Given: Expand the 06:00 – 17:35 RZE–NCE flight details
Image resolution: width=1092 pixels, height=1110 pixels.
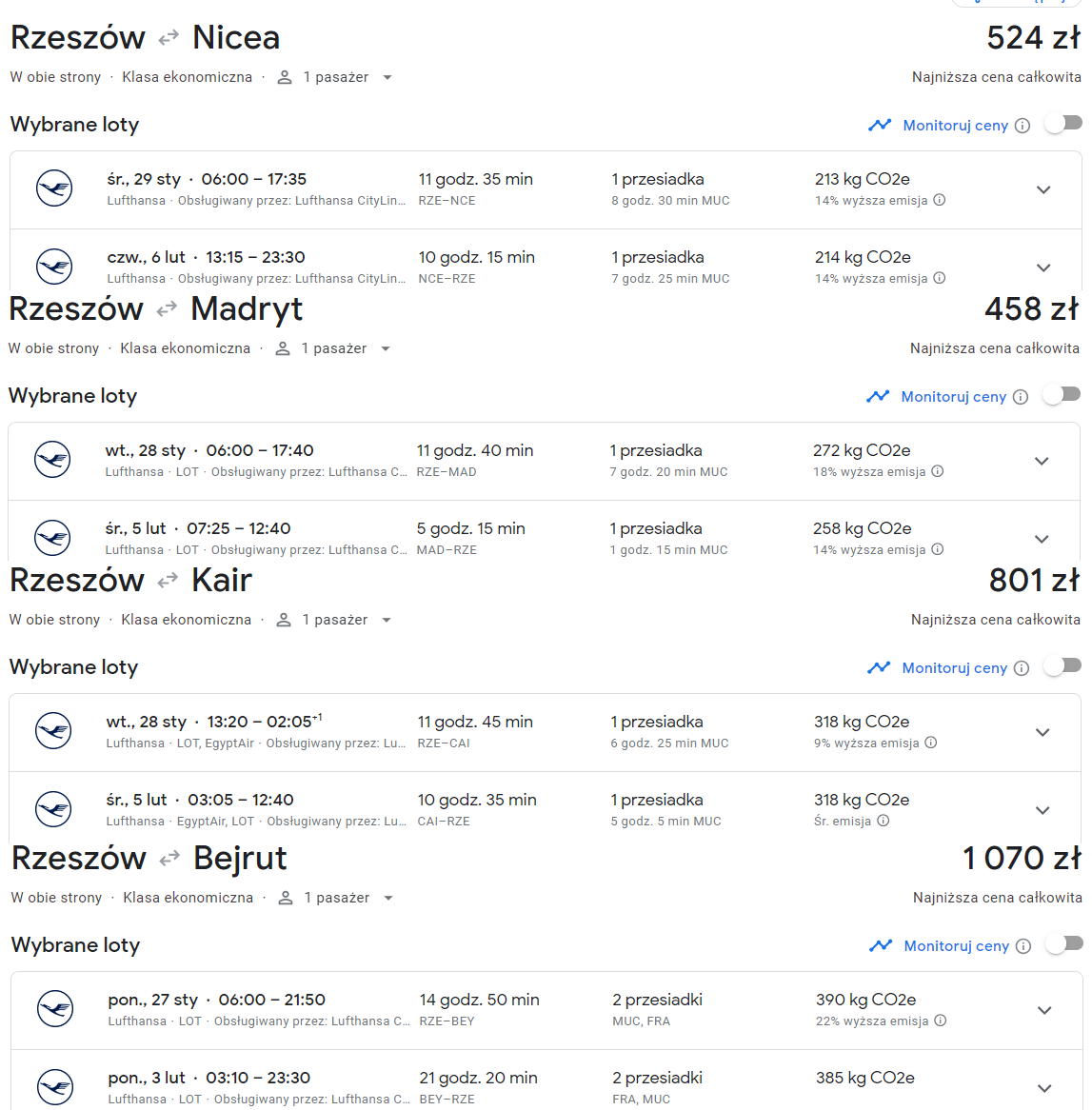Looking at the screenshot, I should (x=1043, y=189).
